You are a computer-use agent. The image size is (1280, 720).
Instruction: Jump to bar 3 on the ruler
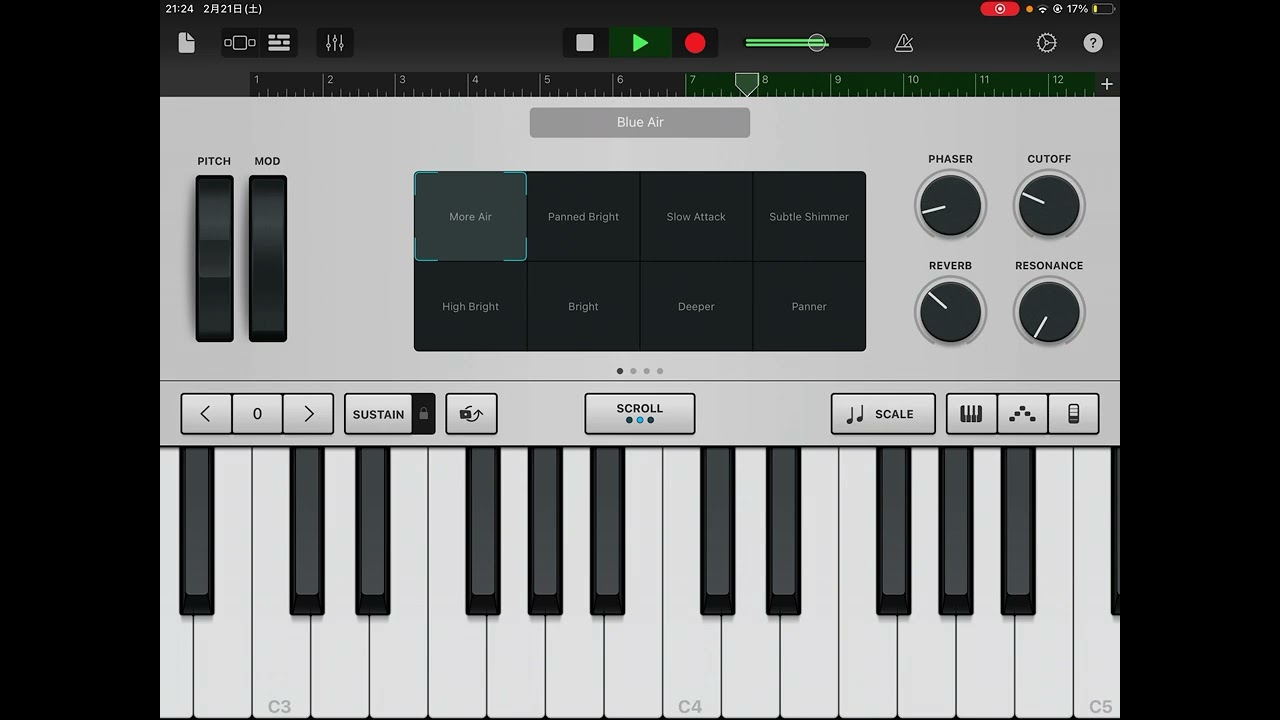(x=402, y=80)
